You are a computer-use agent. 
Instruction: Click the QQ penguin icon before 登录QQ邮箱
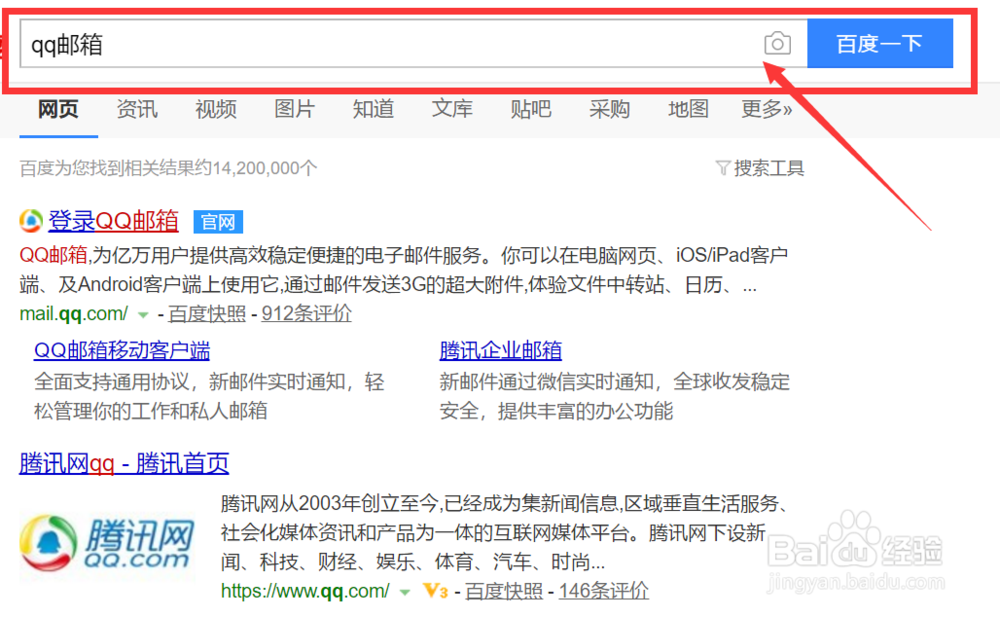31,221
